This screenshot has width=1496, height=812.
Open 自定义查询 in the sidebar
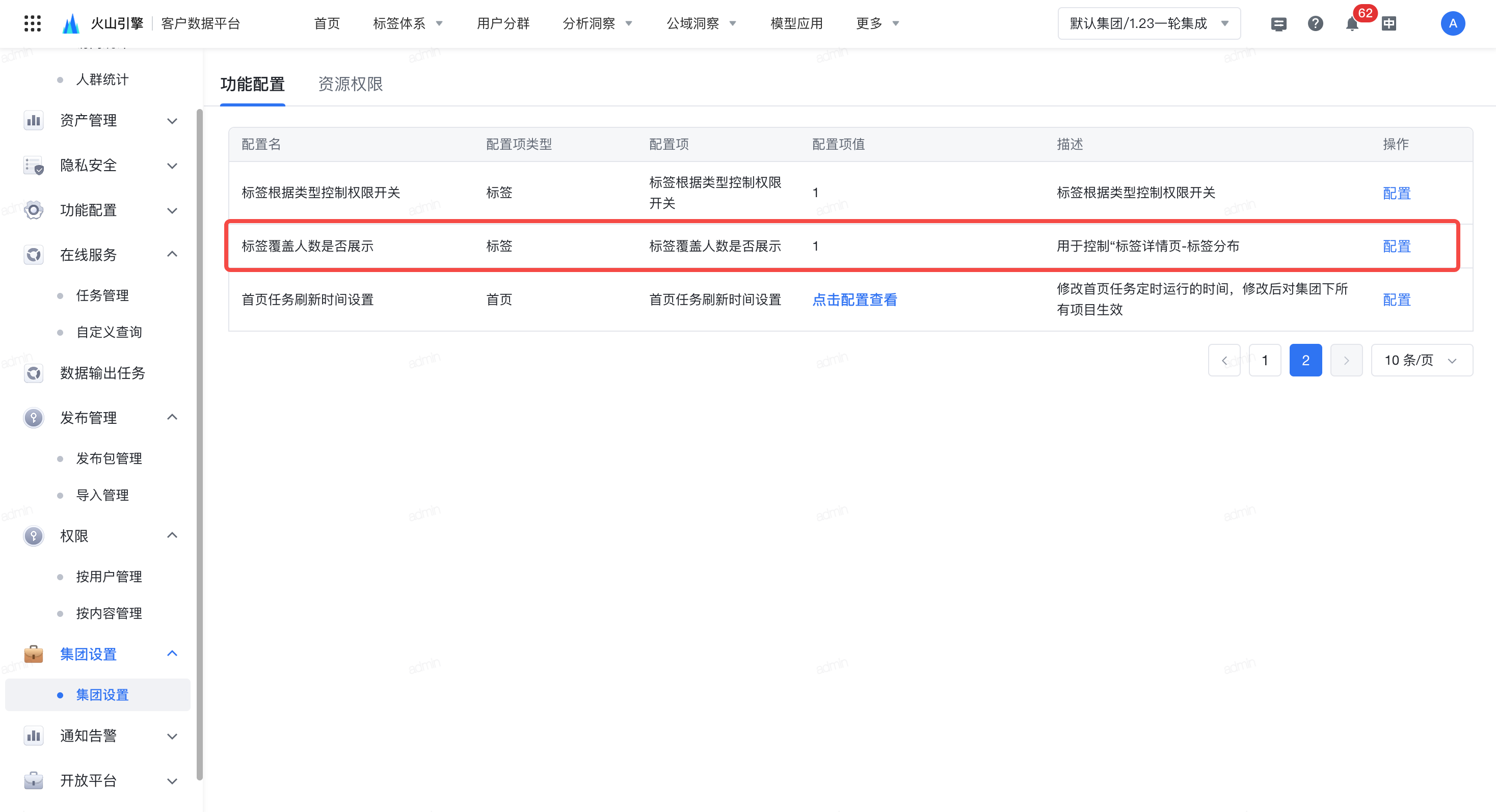pos(109,332)
